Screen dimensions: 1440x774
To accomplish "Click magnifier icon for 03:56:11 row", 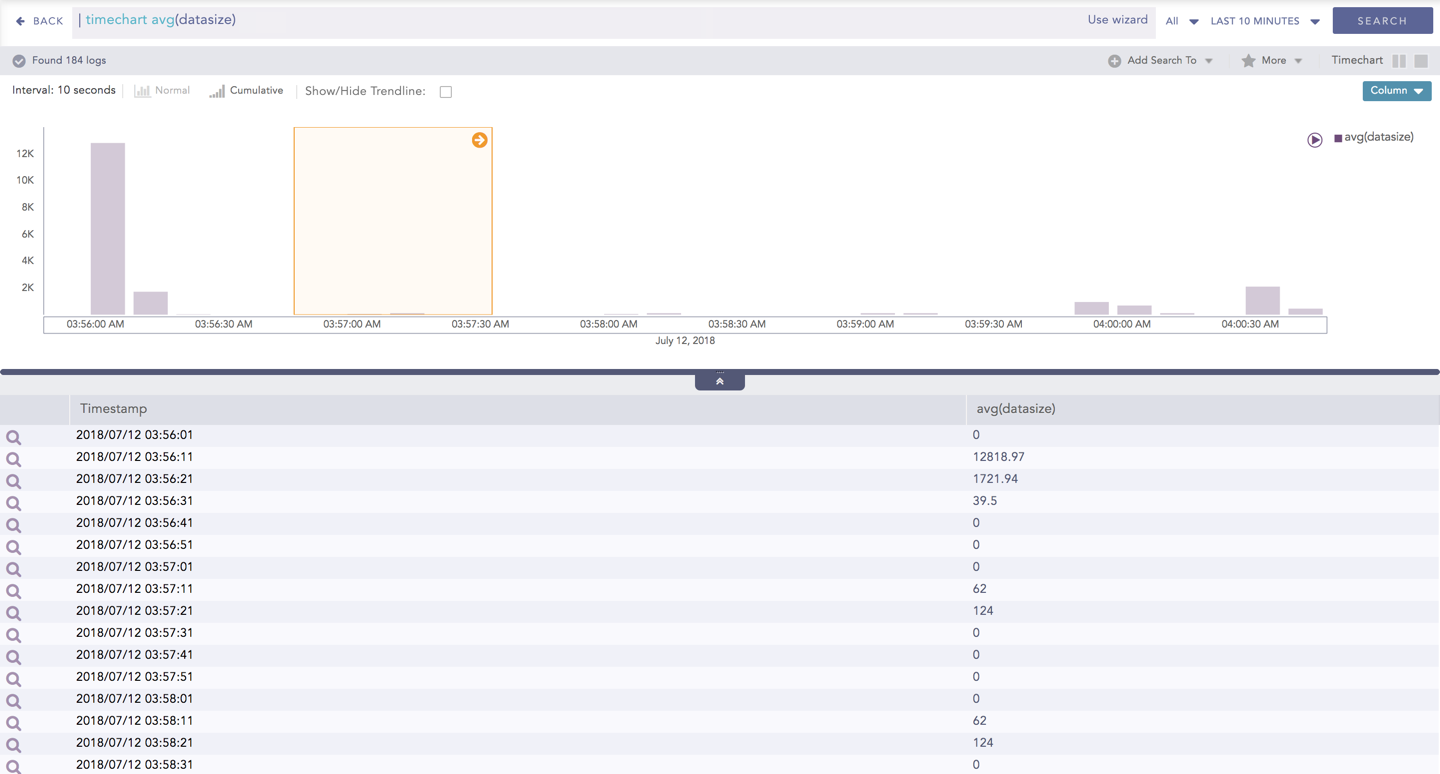I will pos(14,459).
